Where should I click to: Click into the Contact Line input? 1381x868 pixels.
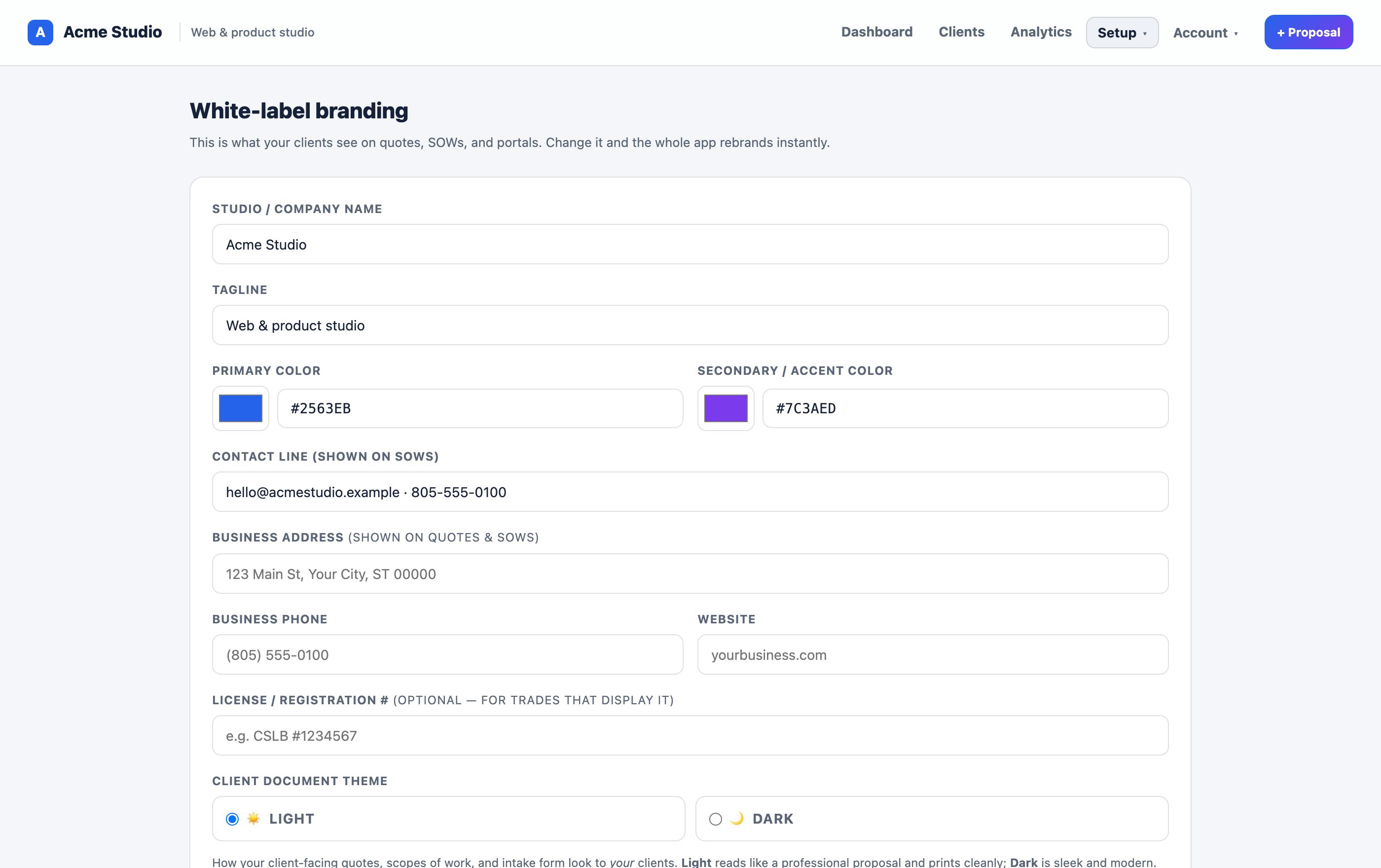coord(690,492)
